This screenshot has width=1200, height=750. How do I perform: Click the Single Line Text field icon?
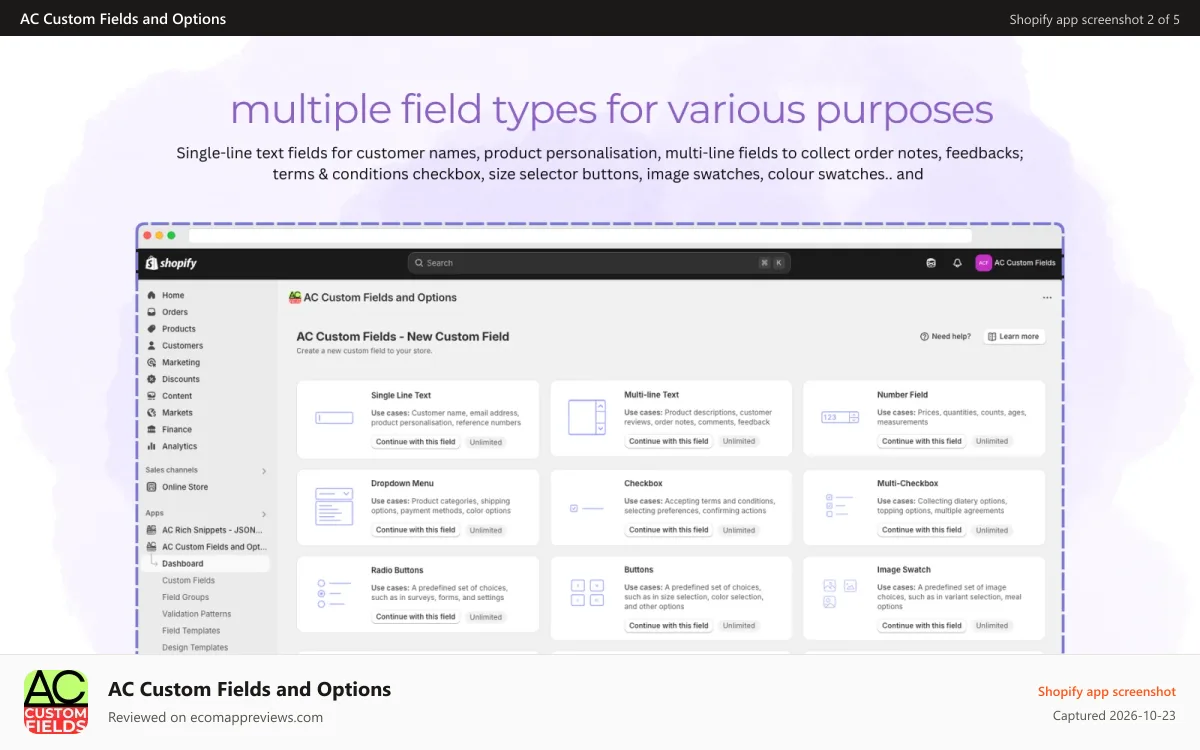click(334, 418)
